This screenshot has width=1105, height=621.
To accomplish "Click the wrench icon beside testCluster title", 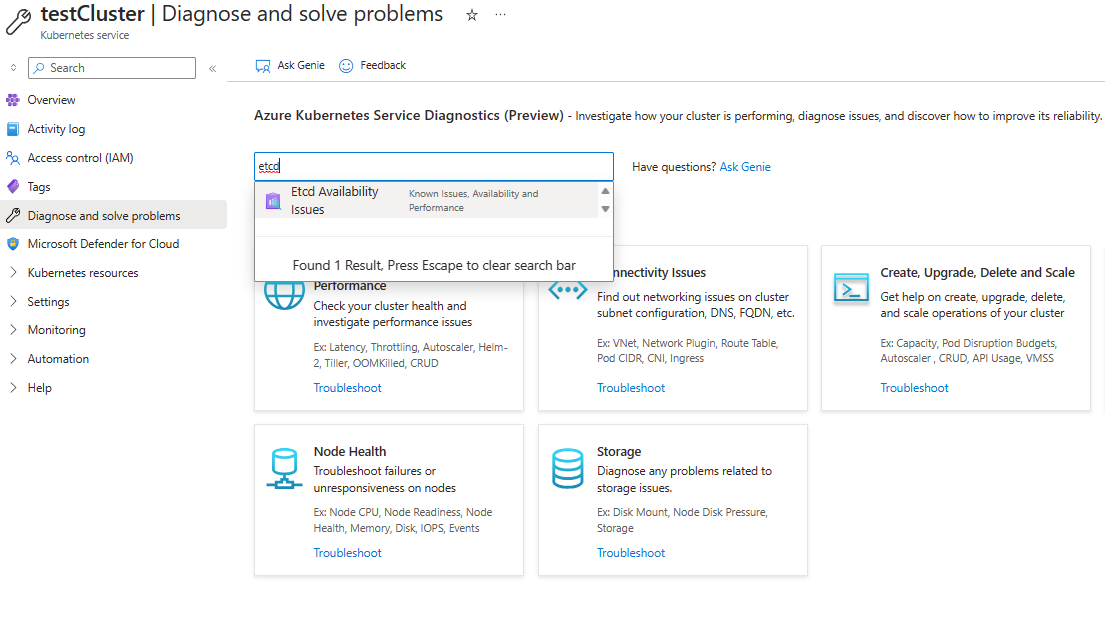I will pyautogui.click(x=18, y=21).
